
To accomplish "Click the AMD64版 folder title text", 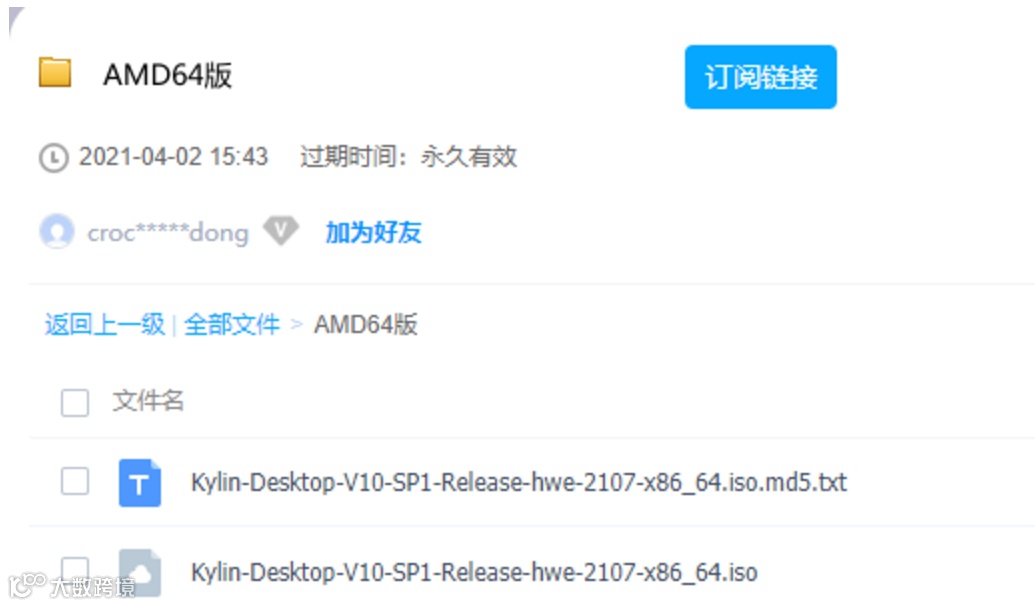I will click(168, 74).
